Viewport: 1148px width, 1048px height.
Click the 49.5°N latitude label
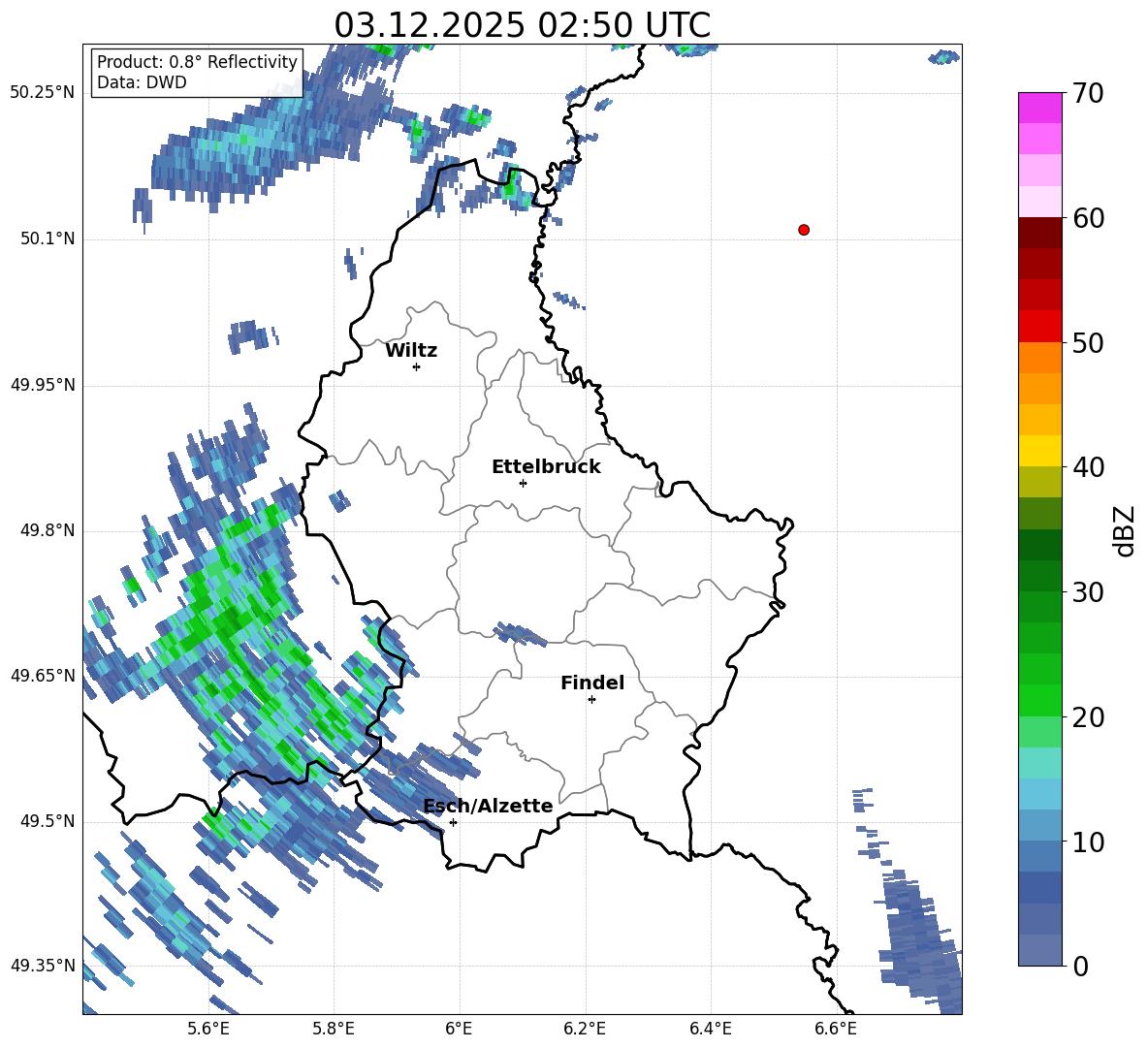pos(48,821)
